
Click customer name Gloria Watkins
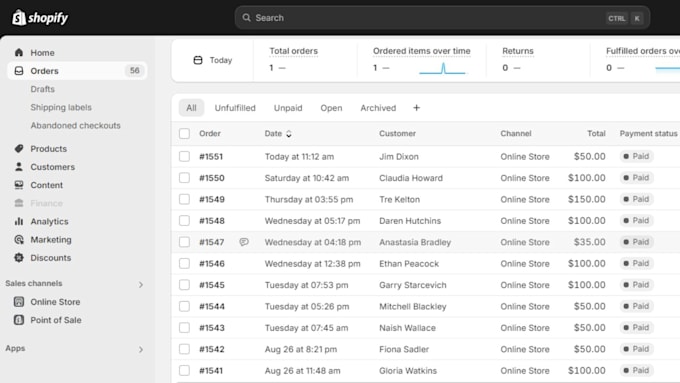pyautogui.click(x=408, y=371)
